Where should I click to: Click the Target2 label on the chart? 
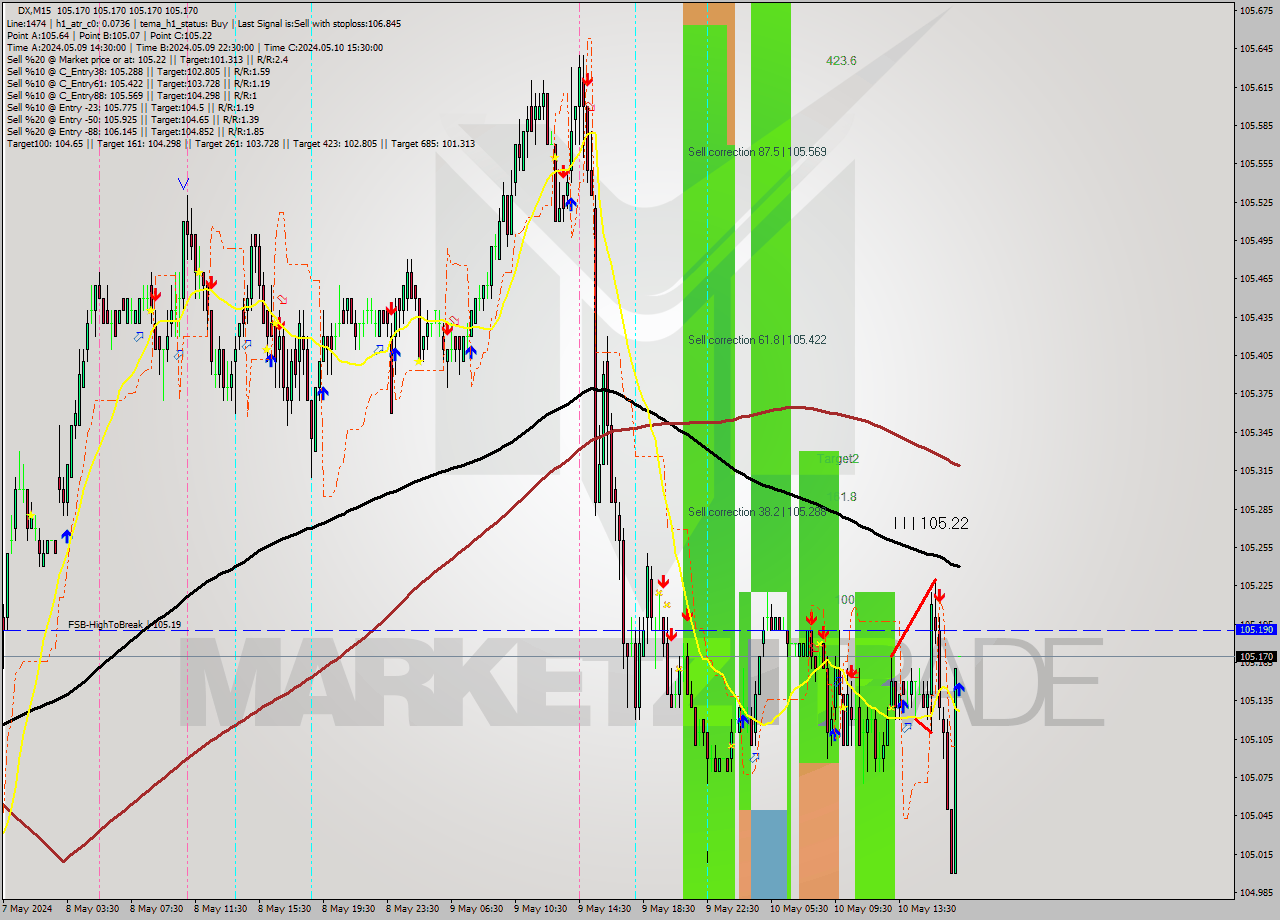pos(838,459)
